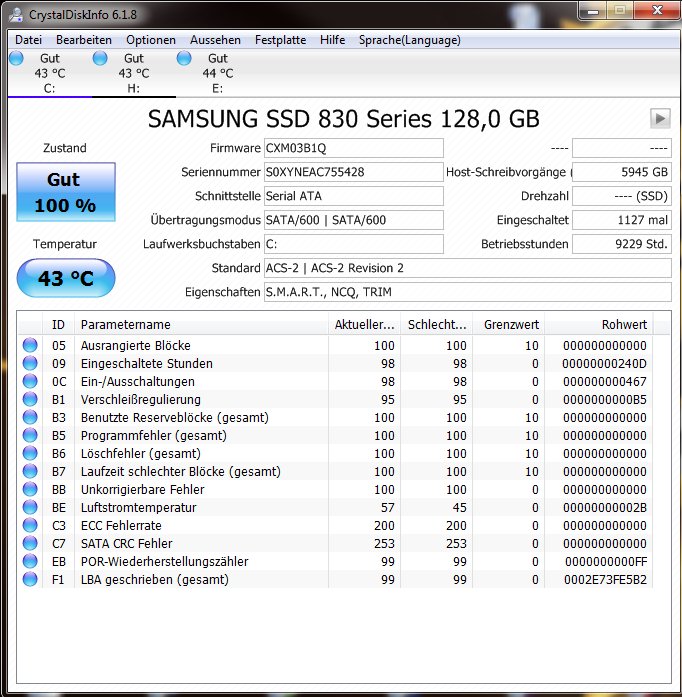Click status orb for Laufzeit schlechter Blöcke row

pyautogui.click(x=30, y=471)
